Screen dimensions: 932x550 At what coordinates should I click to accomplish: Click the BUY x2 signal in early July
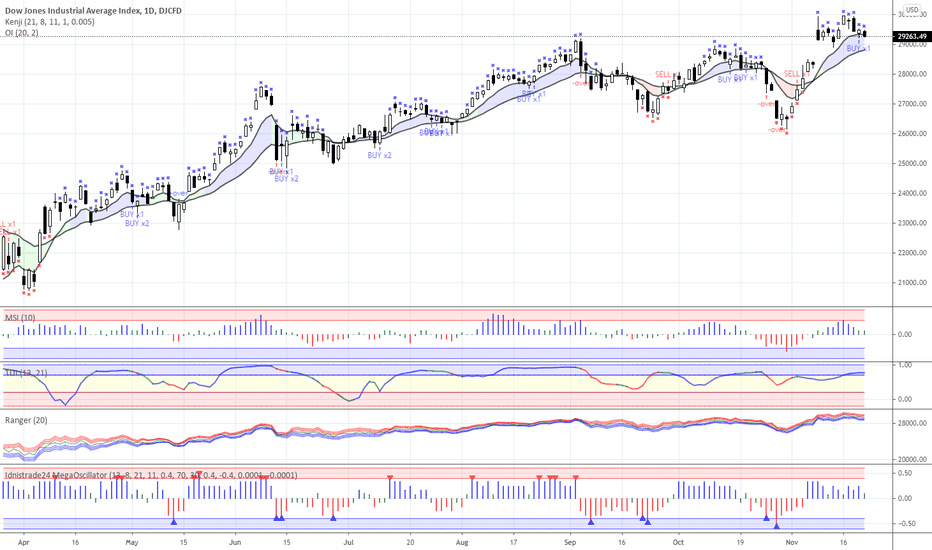pyautogui.click(x=379, y=155)
